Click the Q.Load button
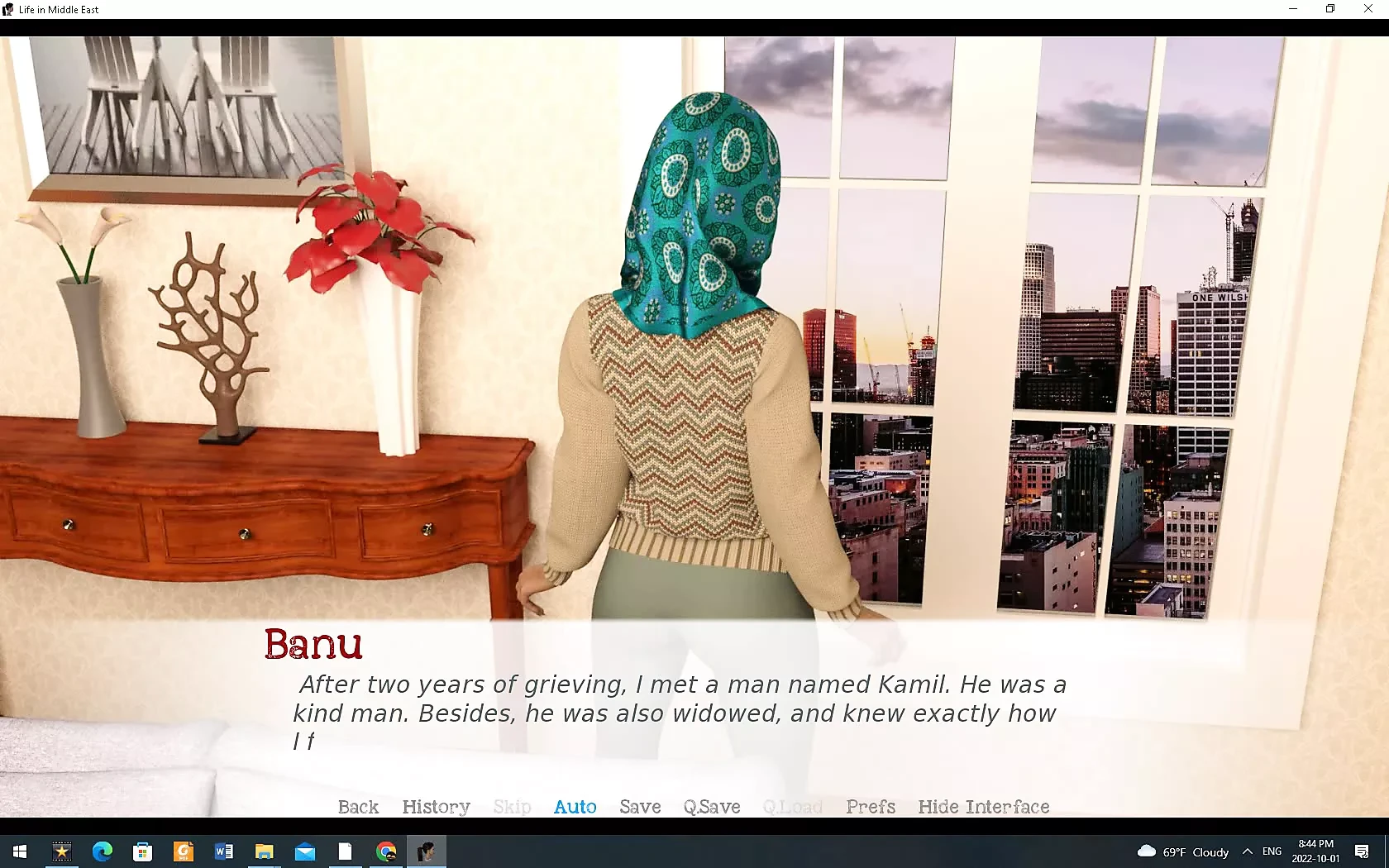Viewport: 1389px width, 868px height. click(792, 807)
